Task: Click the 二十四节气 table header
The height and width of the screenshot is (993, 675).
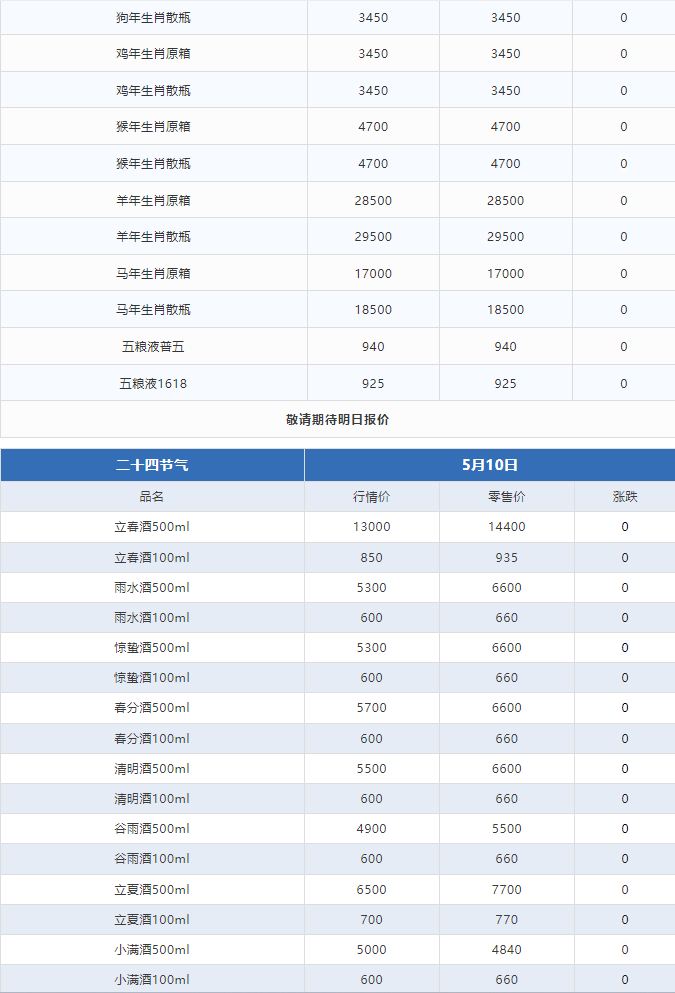Action: (x=152, y=465)
